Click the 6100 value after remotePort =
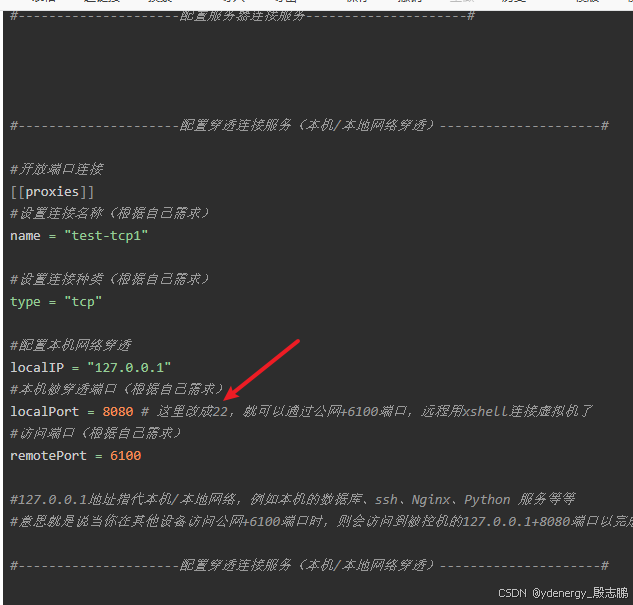 (125, 456)
